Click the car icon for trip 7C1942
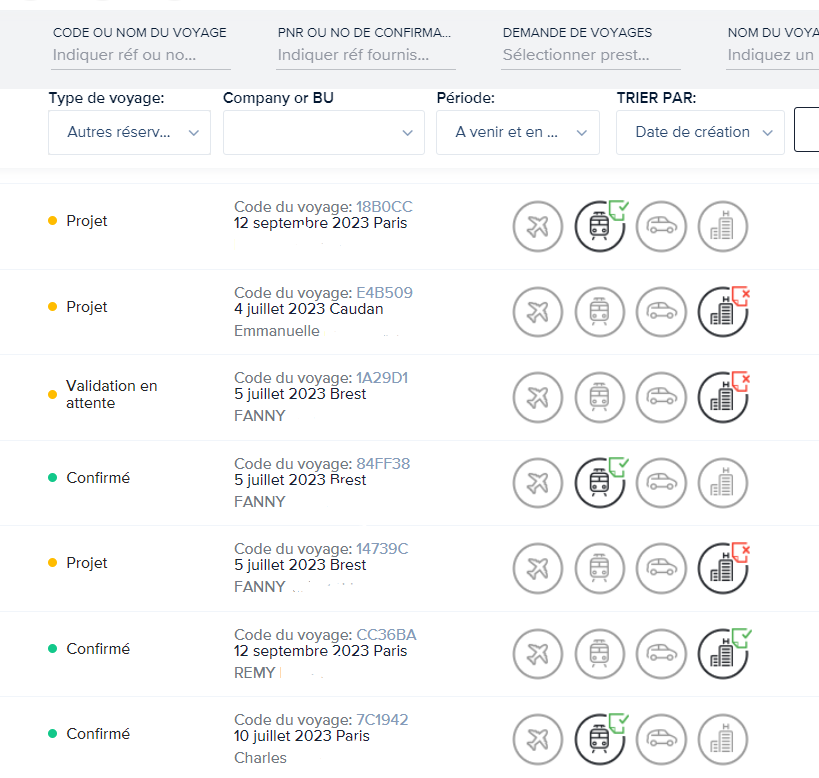819x778 pixels. [661, 740]
